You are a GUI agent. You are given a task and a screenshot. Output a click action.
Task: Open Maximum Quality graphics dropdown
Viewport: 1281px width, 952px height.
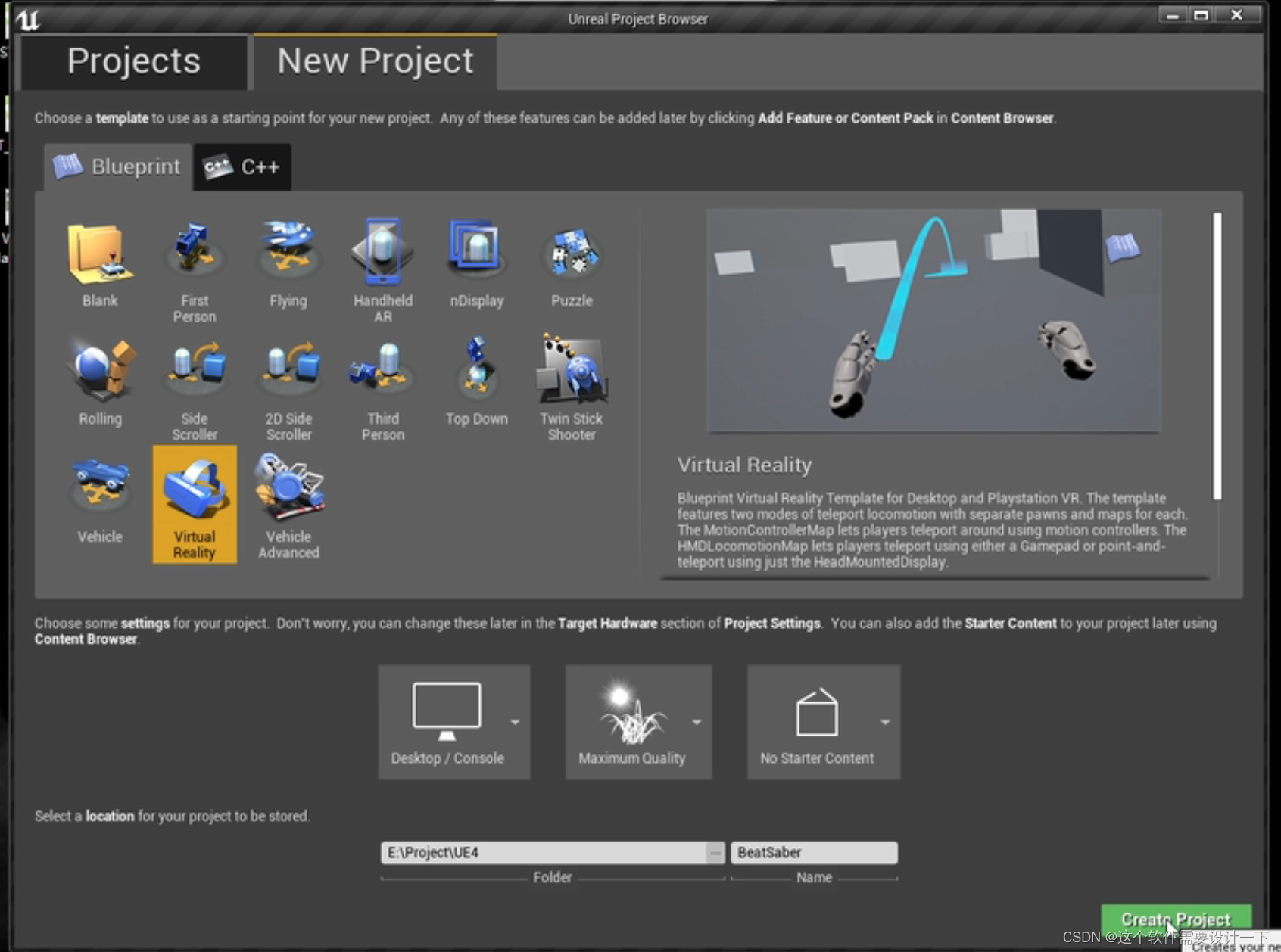coord(639,722)
